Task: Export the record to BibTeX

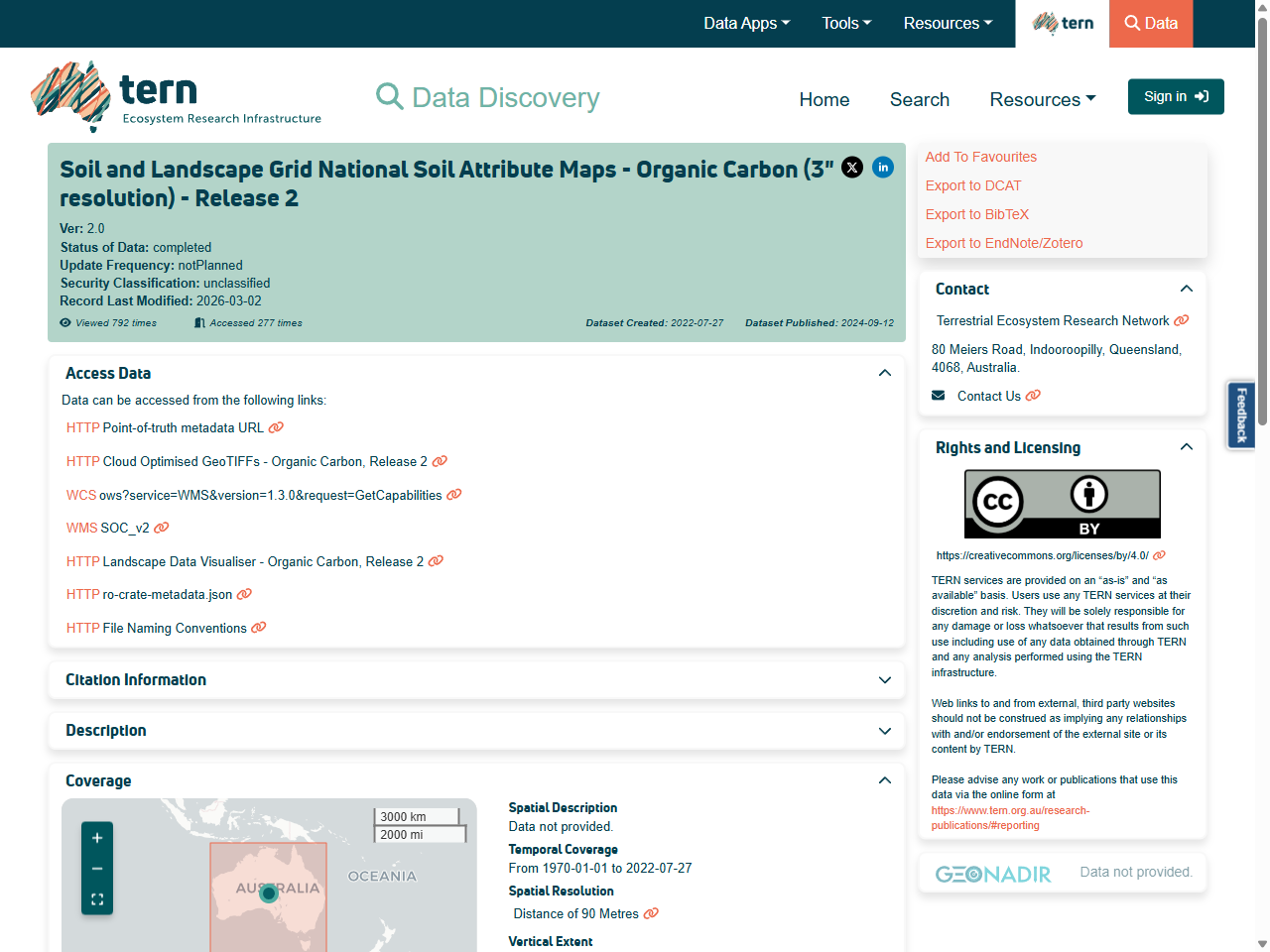Action: tap(976, 214)
